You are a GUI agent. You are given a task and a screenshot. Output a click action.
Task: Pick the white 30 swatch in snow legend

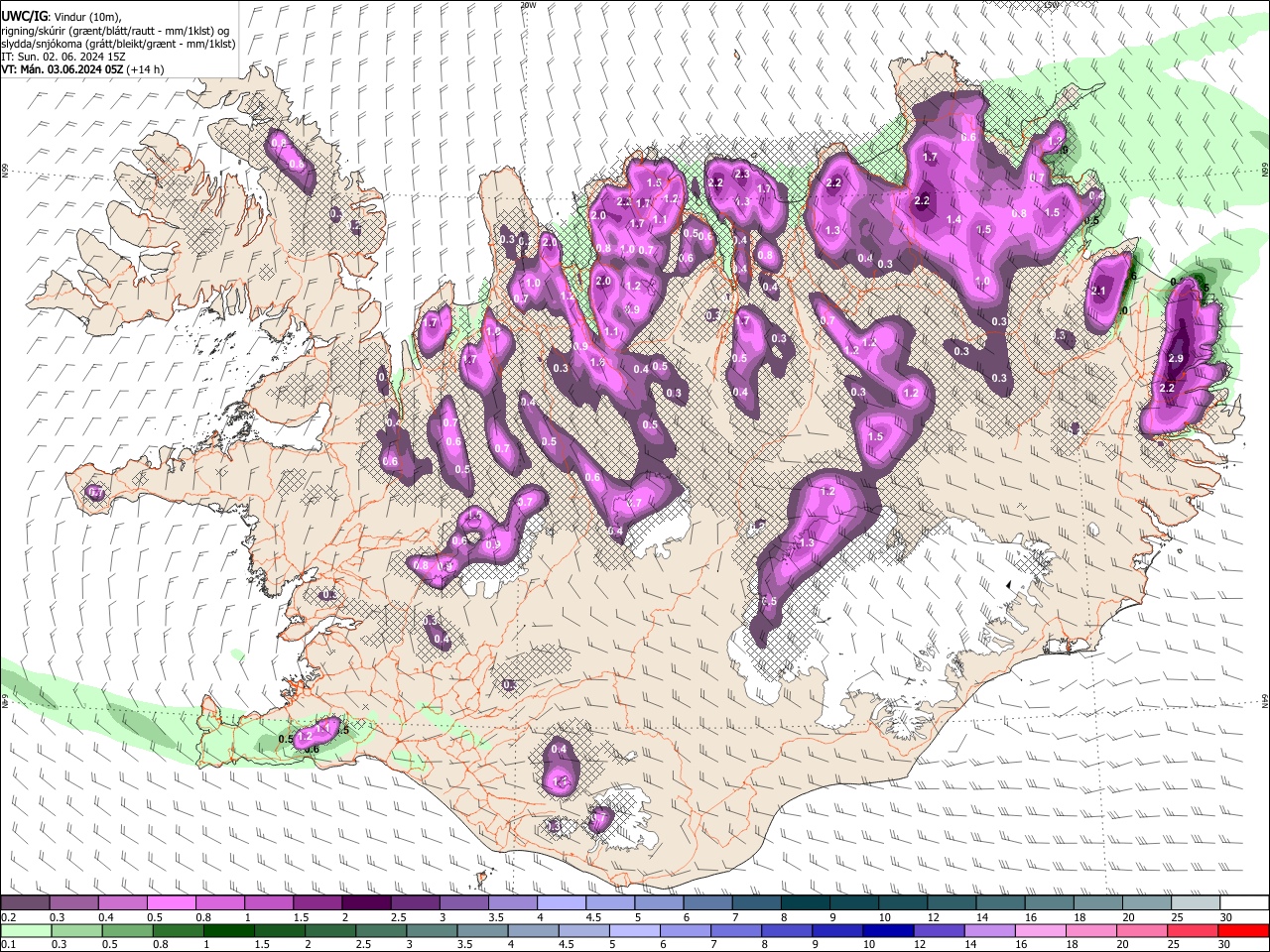[x=1244, y=903]
